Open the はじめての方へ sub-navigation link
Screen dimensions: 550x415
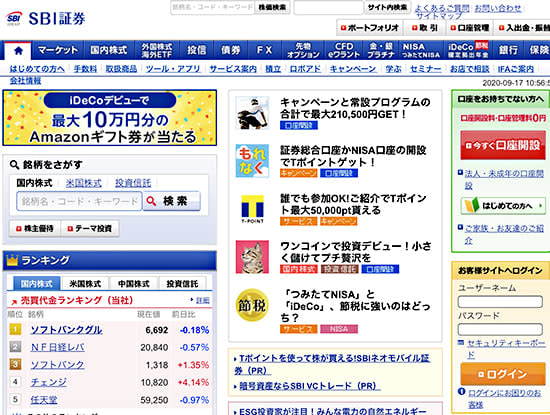tap(37, 69)
